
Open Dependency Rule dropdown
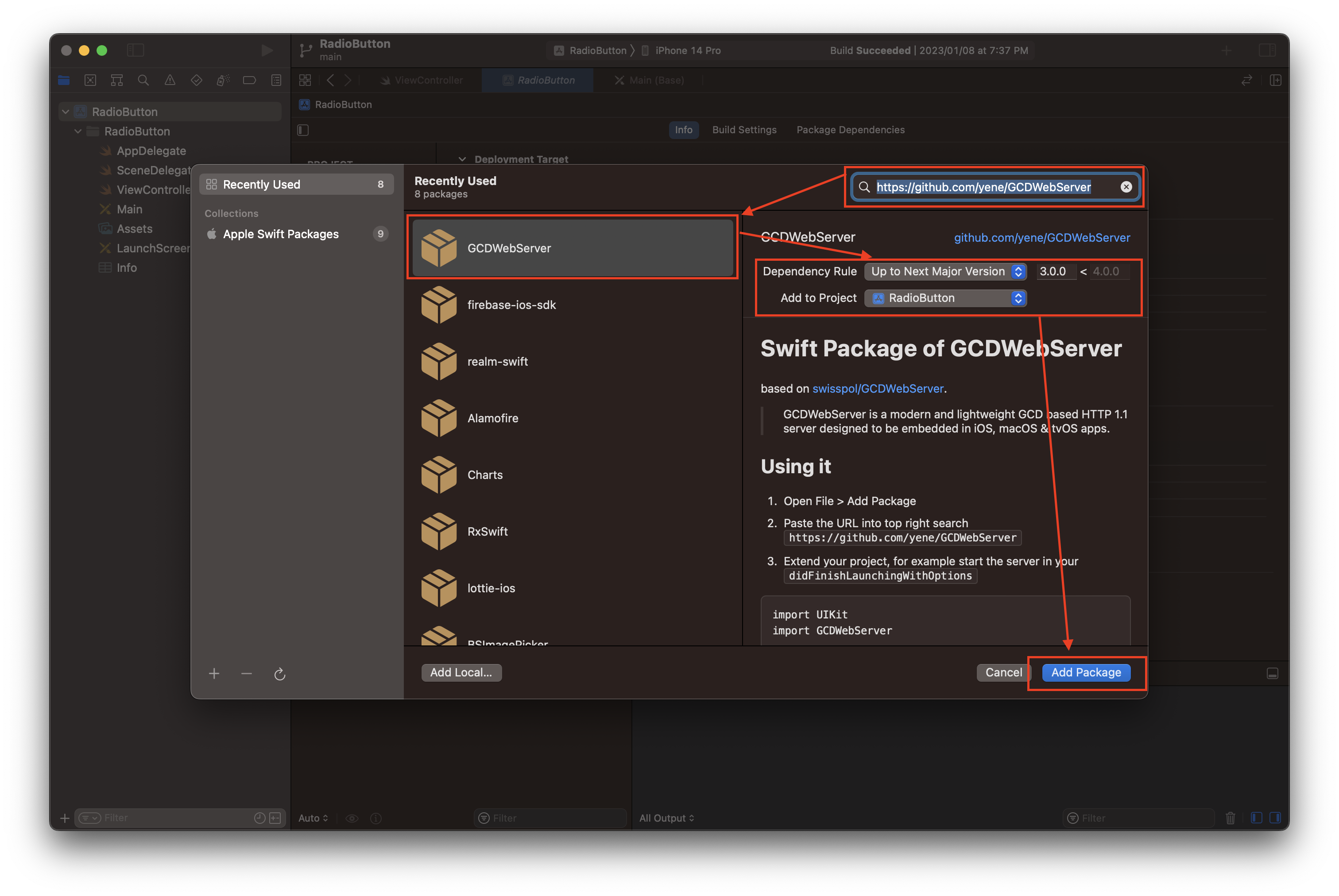coord(946,271)
